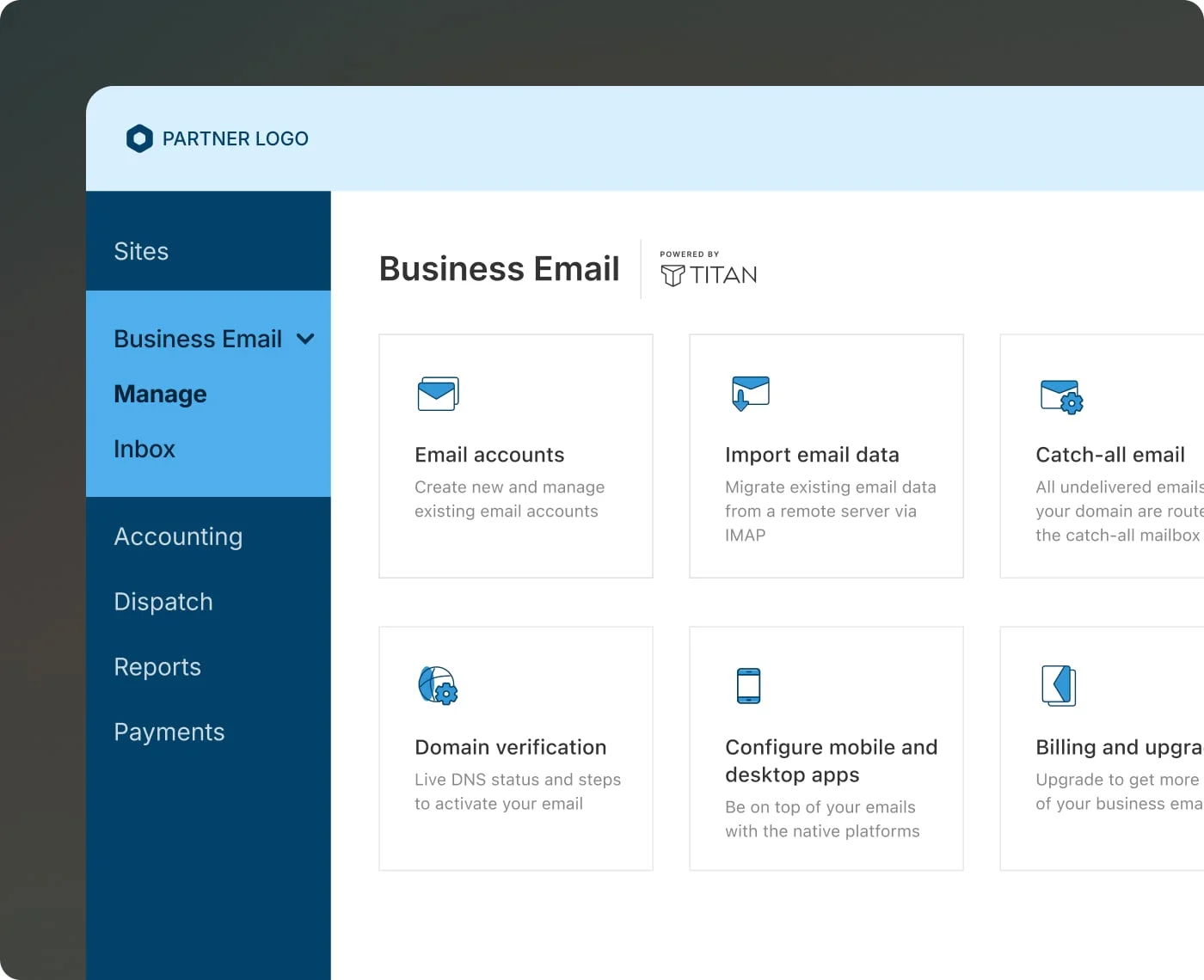Click the Titan logo icon
The image size is (1204, 980).
coord(673,275)
